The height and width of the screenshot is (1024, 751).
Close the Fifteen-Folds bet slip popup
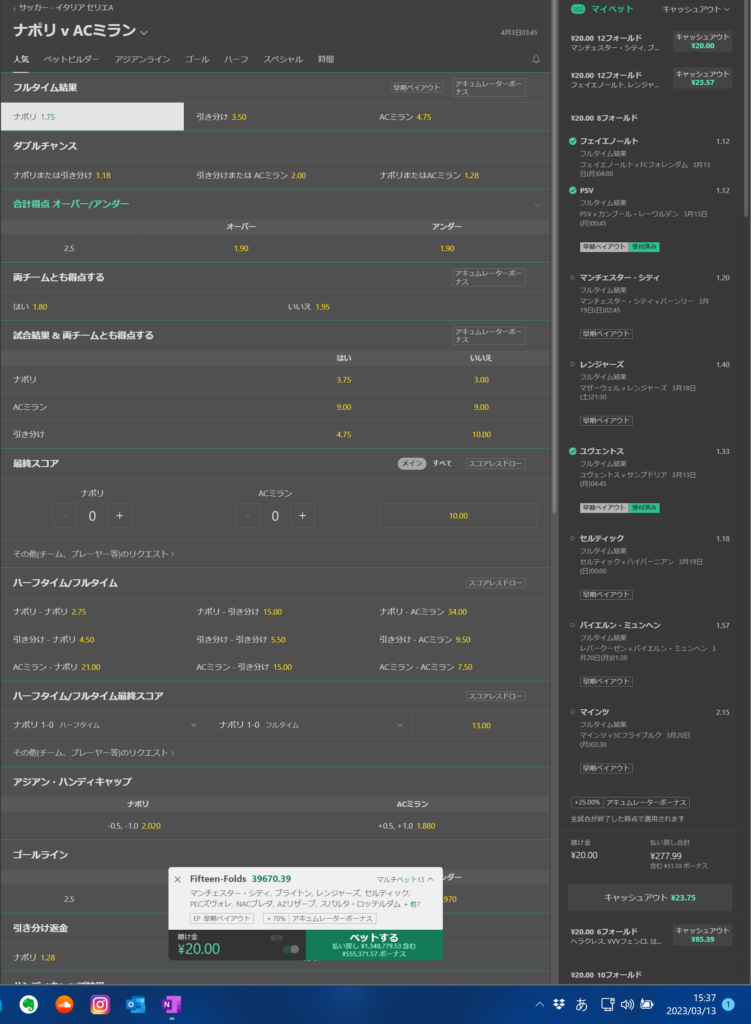pos(178,879)
